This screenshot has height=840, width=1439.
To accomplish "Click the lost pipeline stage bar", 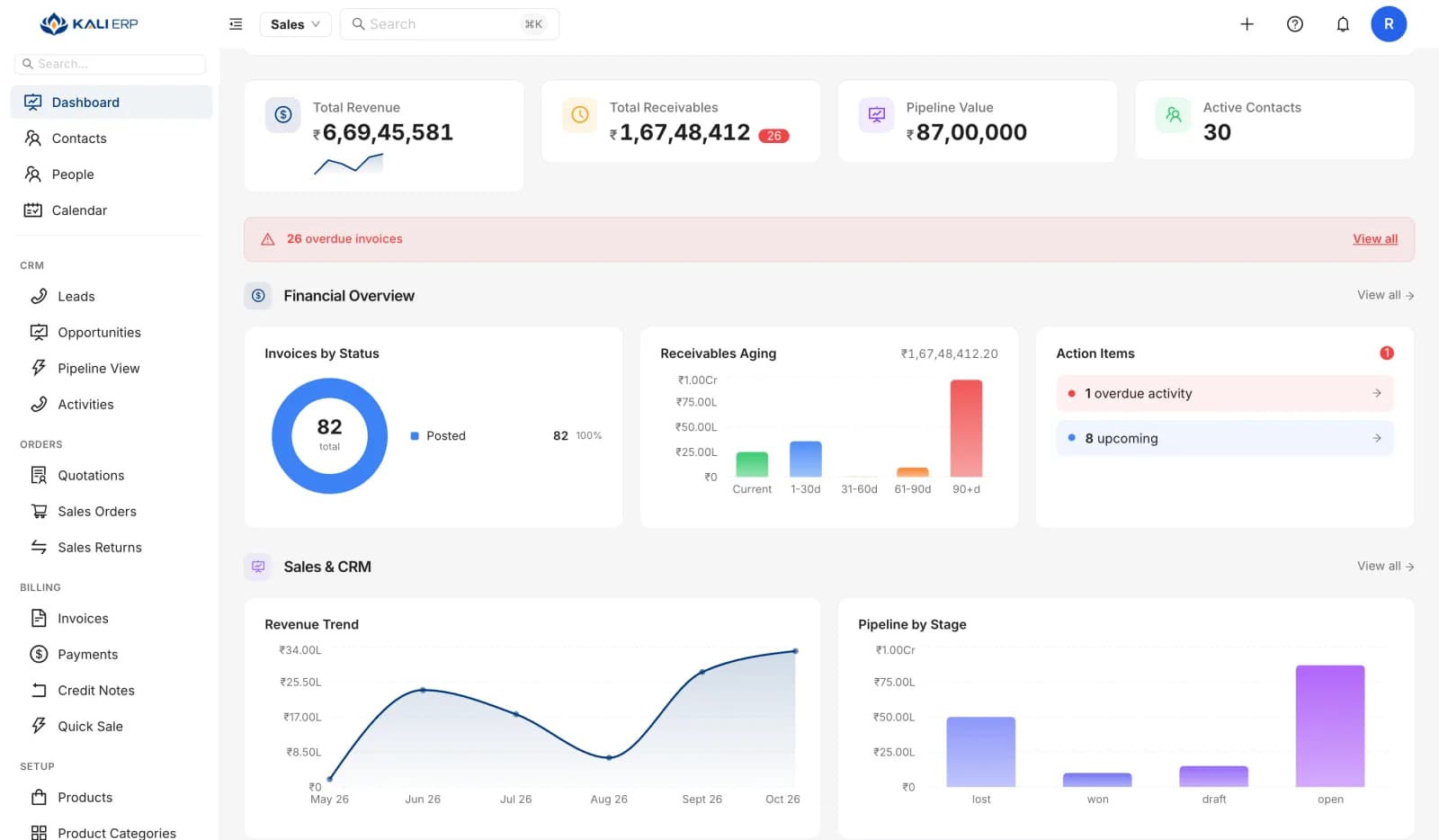I will (x=981, y=752).
